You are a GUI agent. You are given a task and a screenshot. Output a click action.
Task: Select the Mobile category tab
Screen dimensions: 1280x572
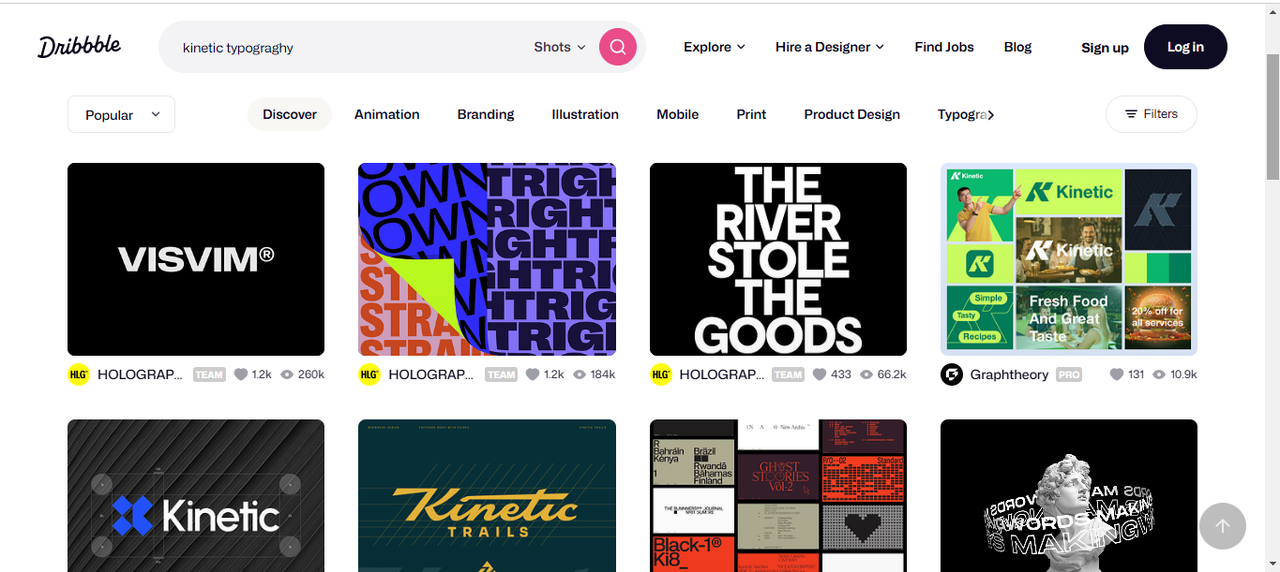[x=677, y=114]
